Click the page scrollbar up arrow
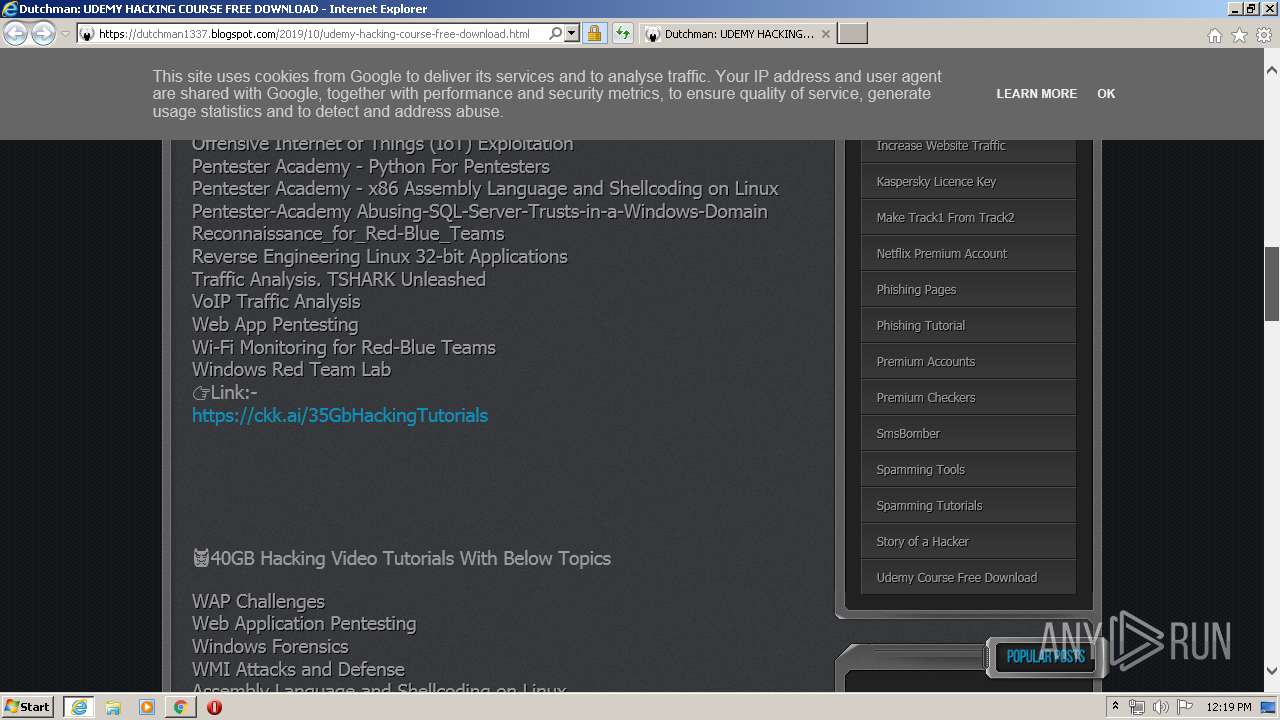The image size is (1280, 720). (1272, 70)
